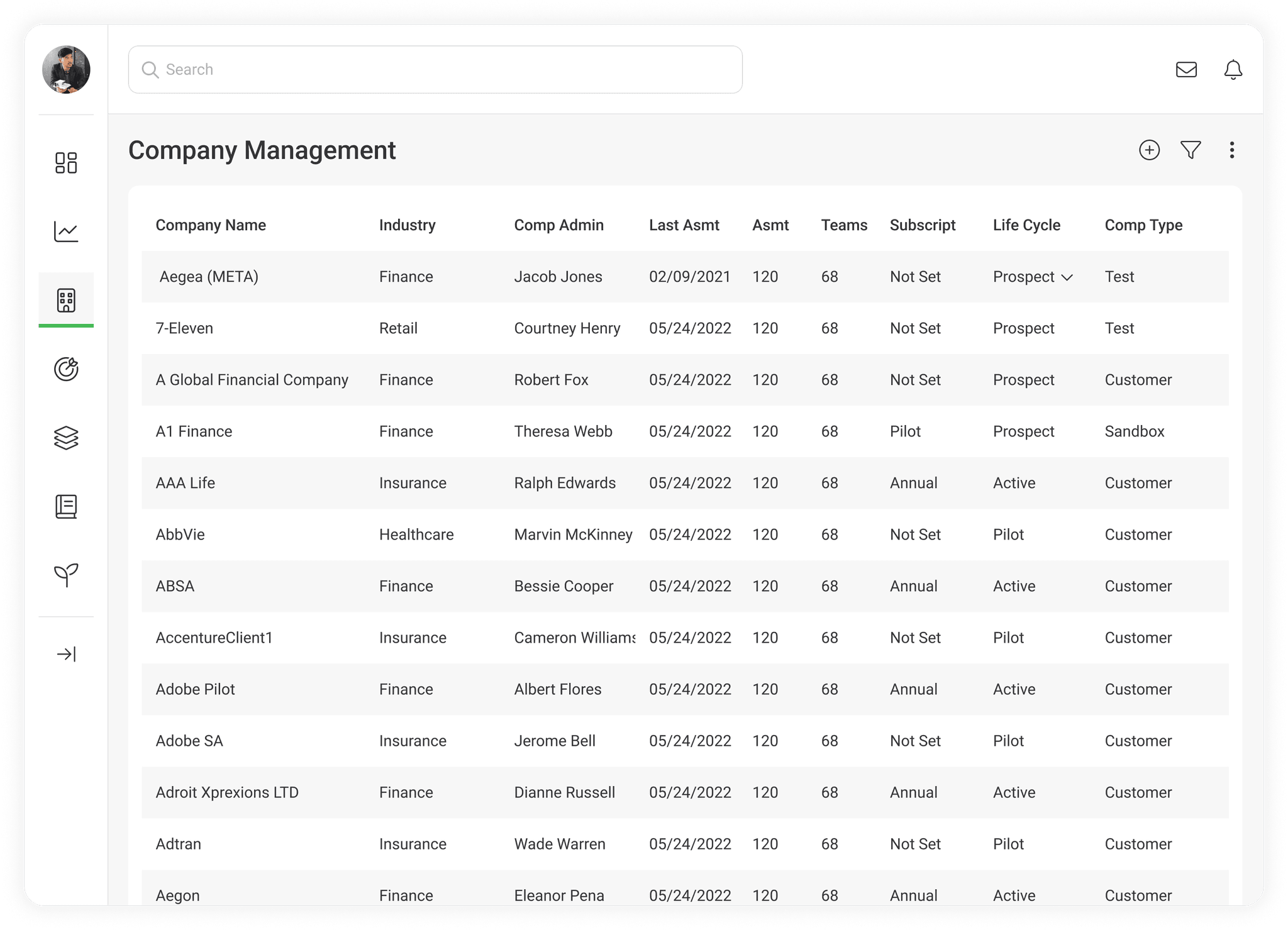Open the AAA Life company row
Image resolution: width=1288 pixels, height=930 pixels.
tap(186, 483)
